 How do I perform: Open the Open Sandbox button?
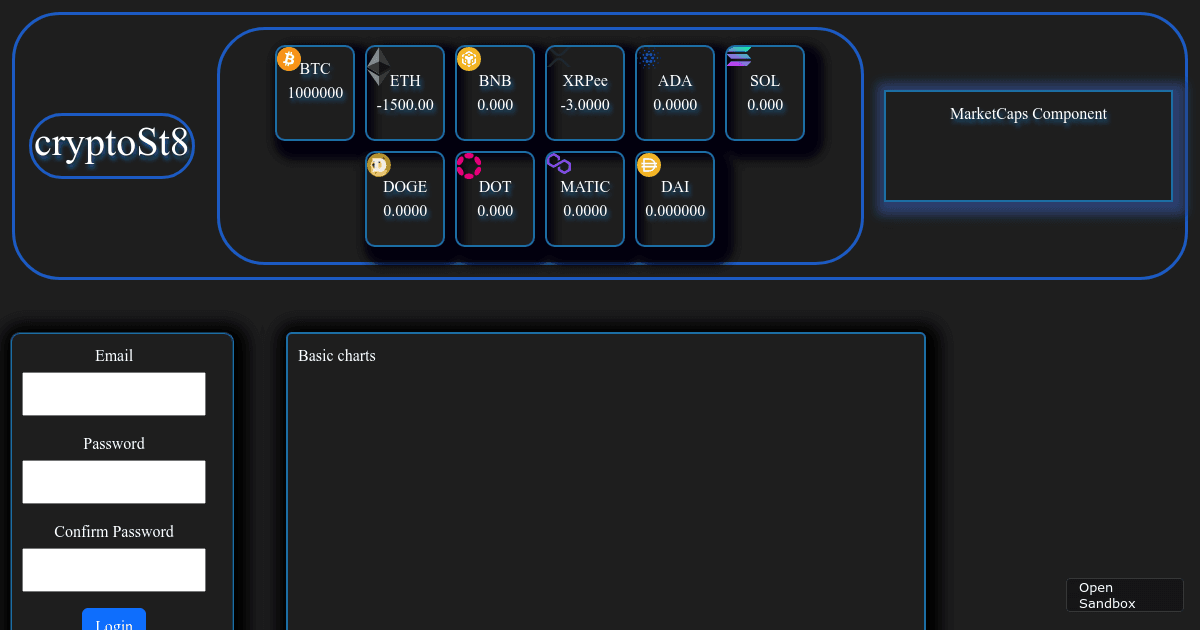(x=1124, y=595)
